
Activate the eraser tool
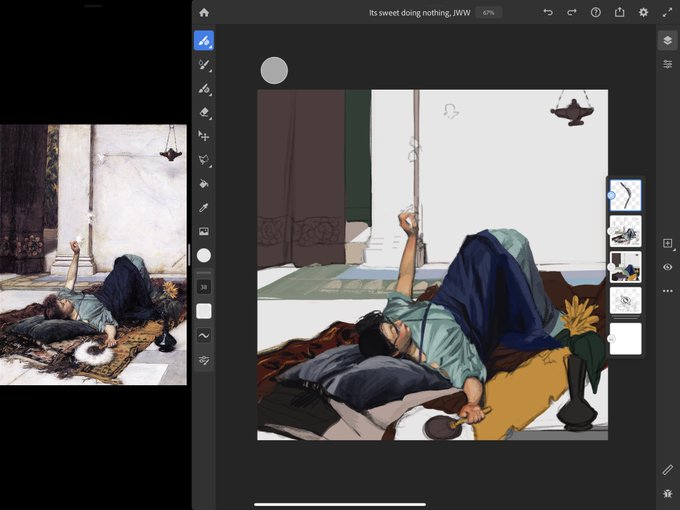tap(204, 113)
